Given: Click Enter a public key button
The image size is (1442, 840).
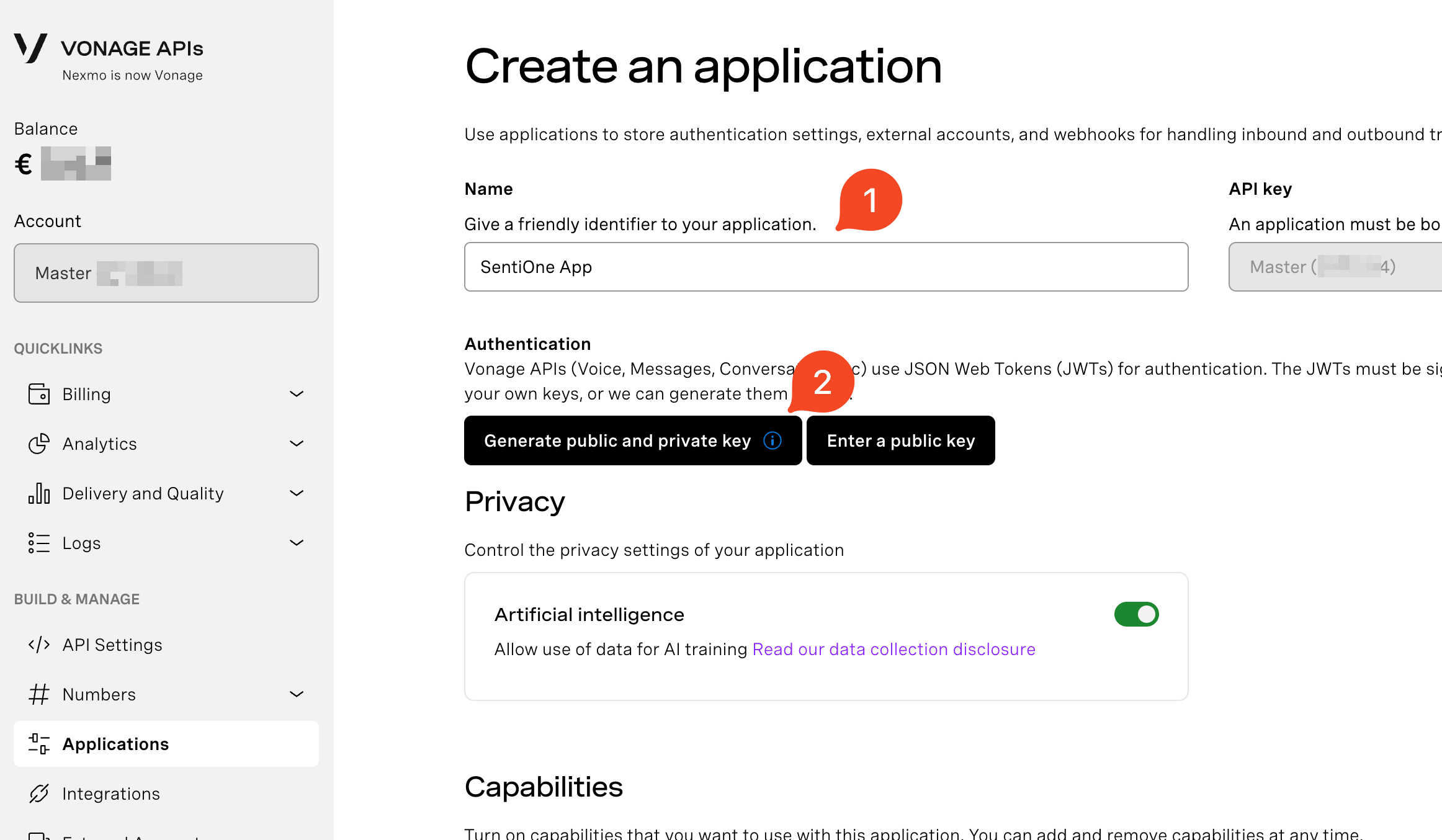Looking at the screenshot, I should pyautogui.click(x=900, y=440).
